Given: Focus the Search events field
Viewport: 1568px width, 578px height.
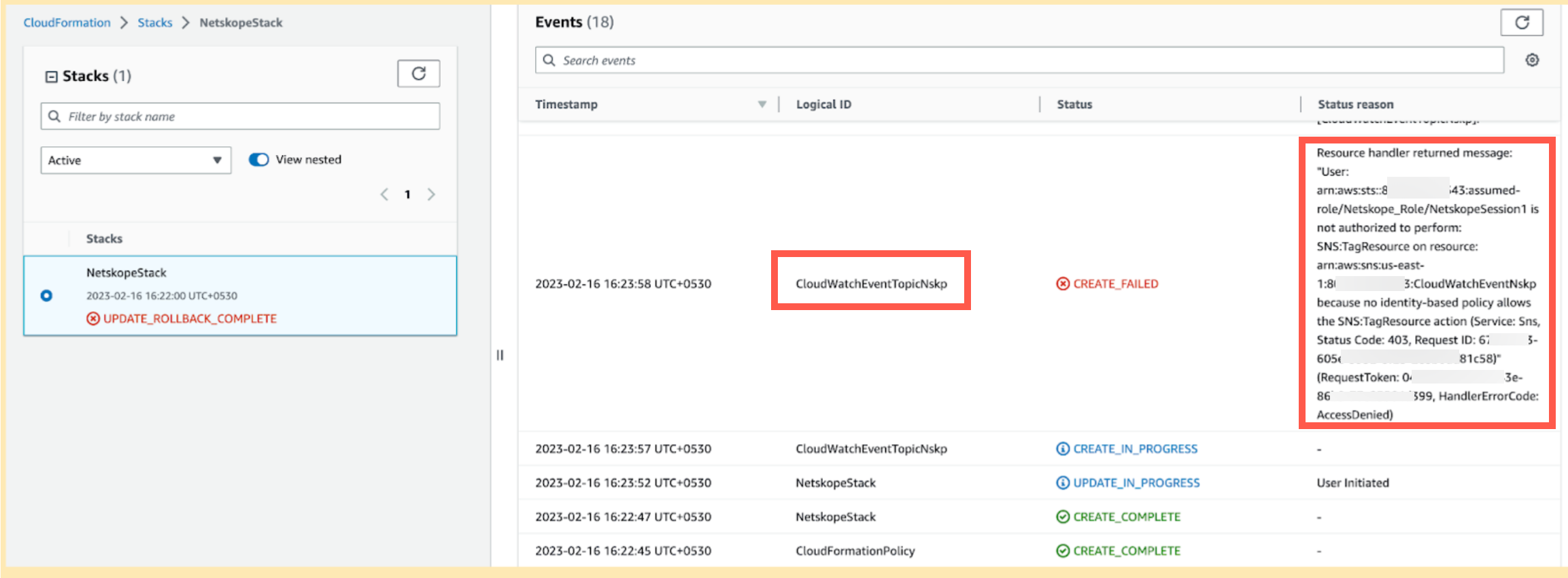Looking at the screenshot, I should 1019,60.
